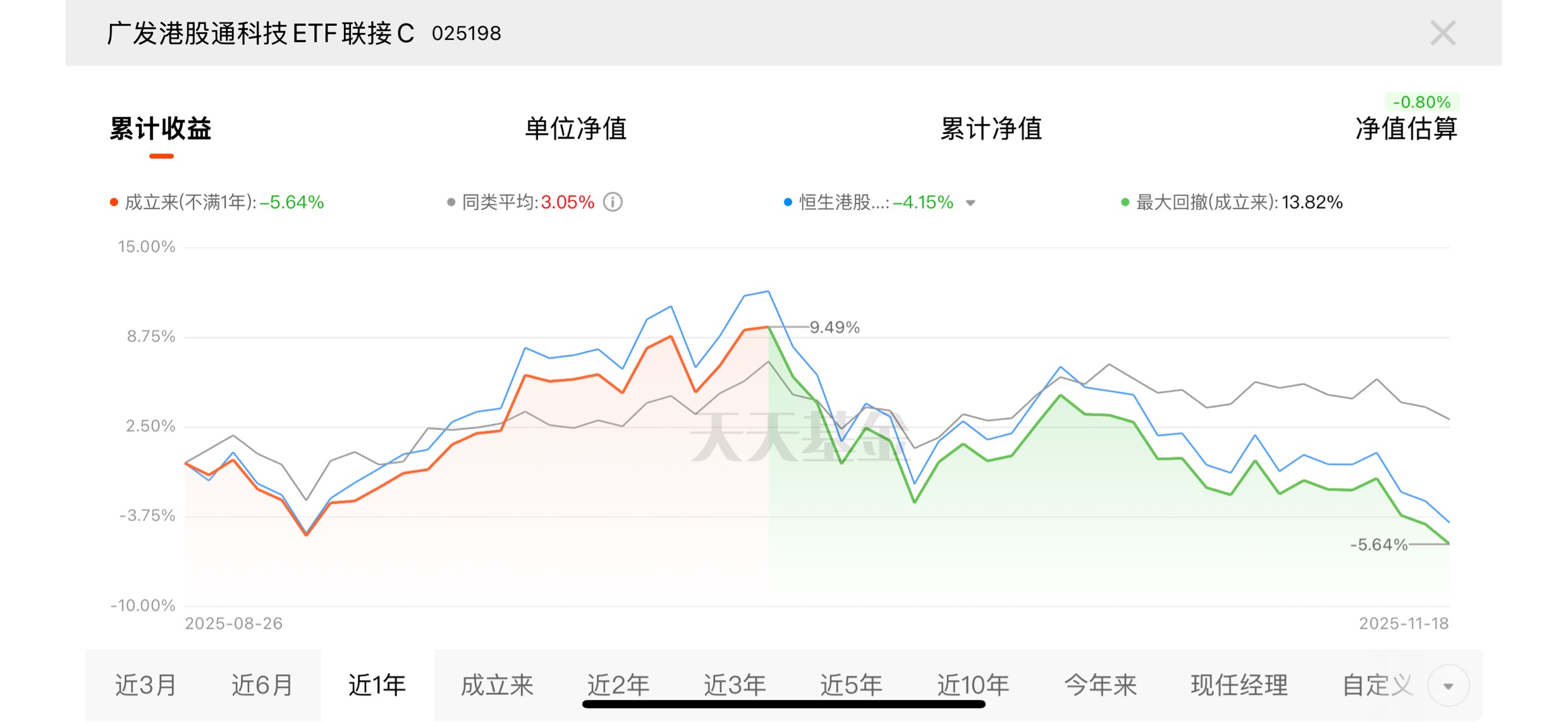Switch to the 累计净值 tab

tap(991, 129)
